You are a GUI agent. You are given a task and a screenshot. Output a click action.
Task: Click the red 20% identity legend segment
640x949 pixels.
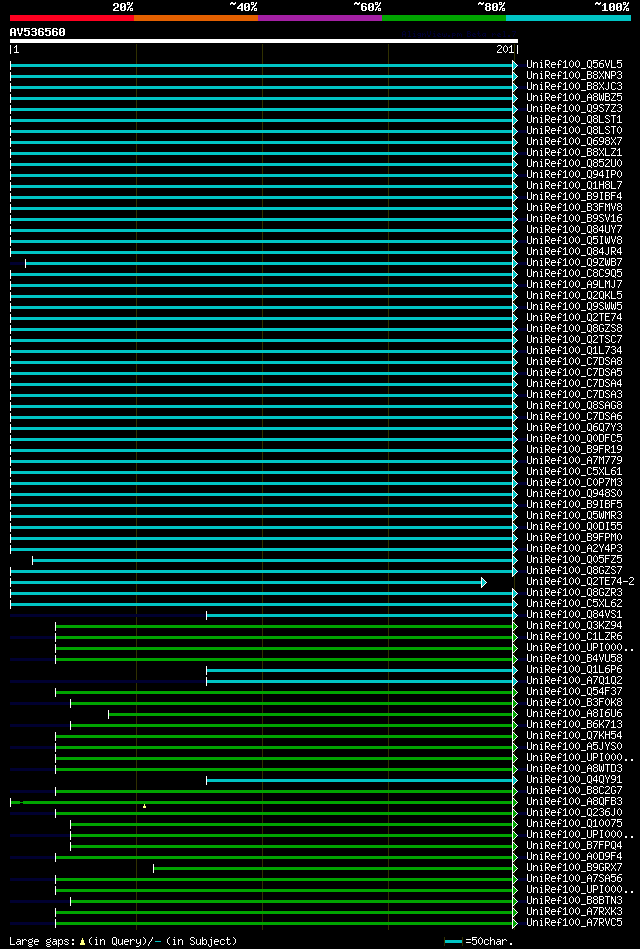pyautogui.click(x=71, y=18)
